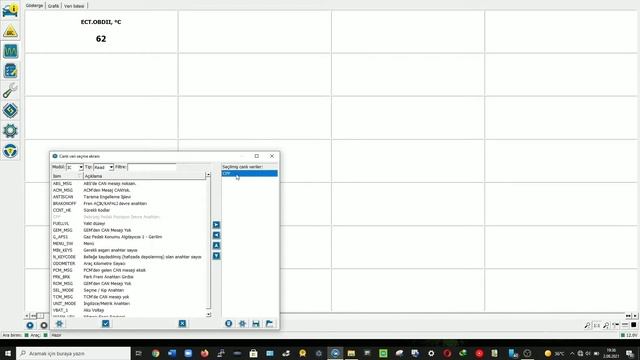Focus the Filtre input field

(152, 167)
